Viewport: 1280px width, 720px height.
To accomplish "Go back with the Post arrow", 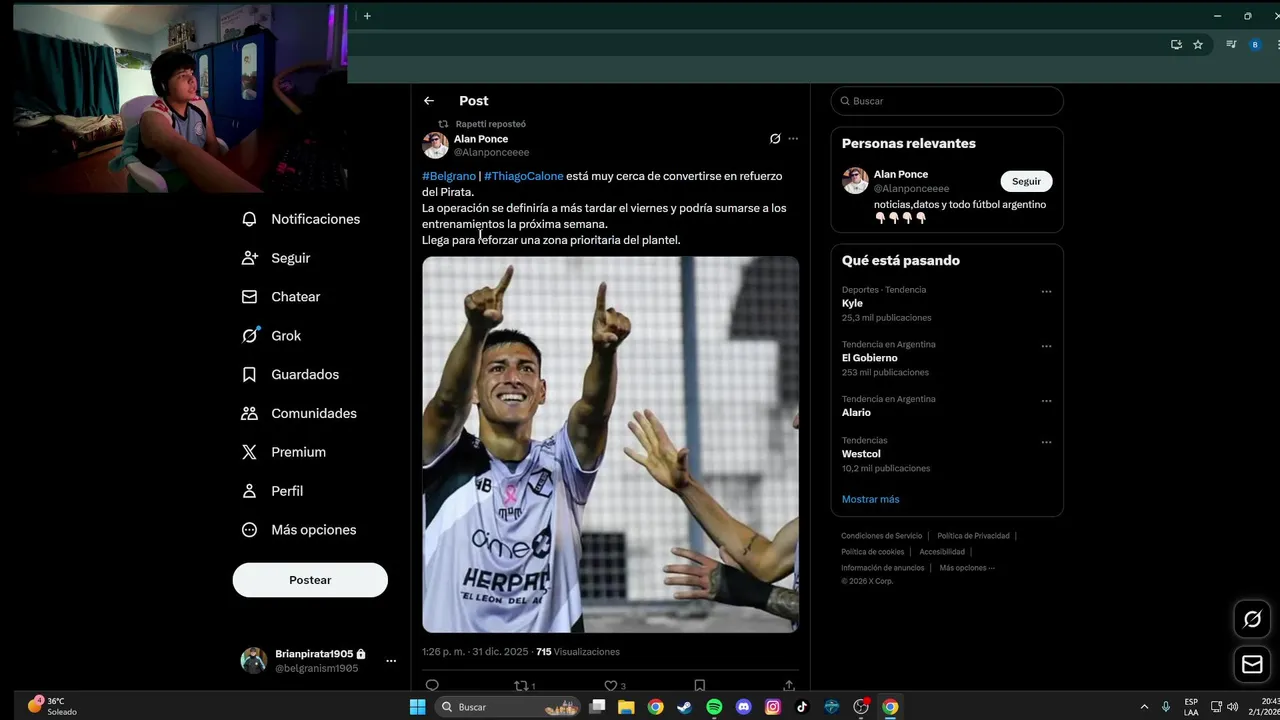I will point(429,101).
